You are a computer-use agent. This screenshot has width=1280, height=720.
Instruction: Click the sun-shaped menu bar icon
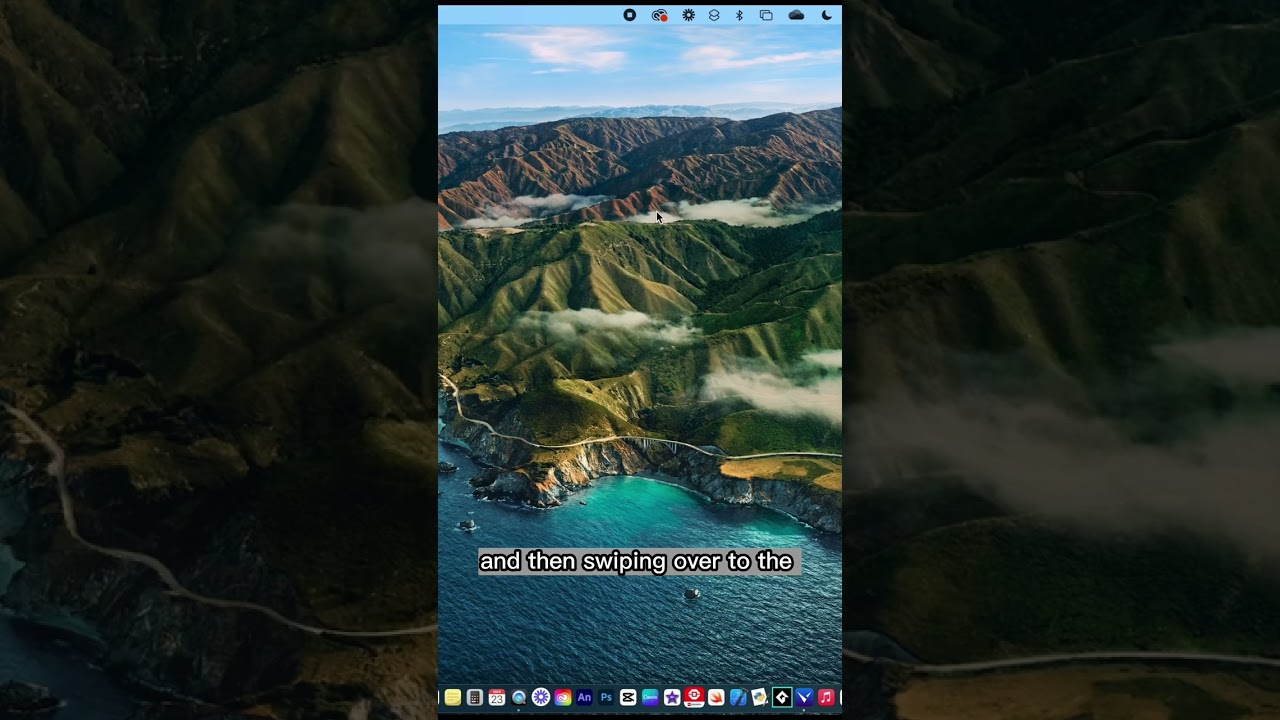click(688, 15)
